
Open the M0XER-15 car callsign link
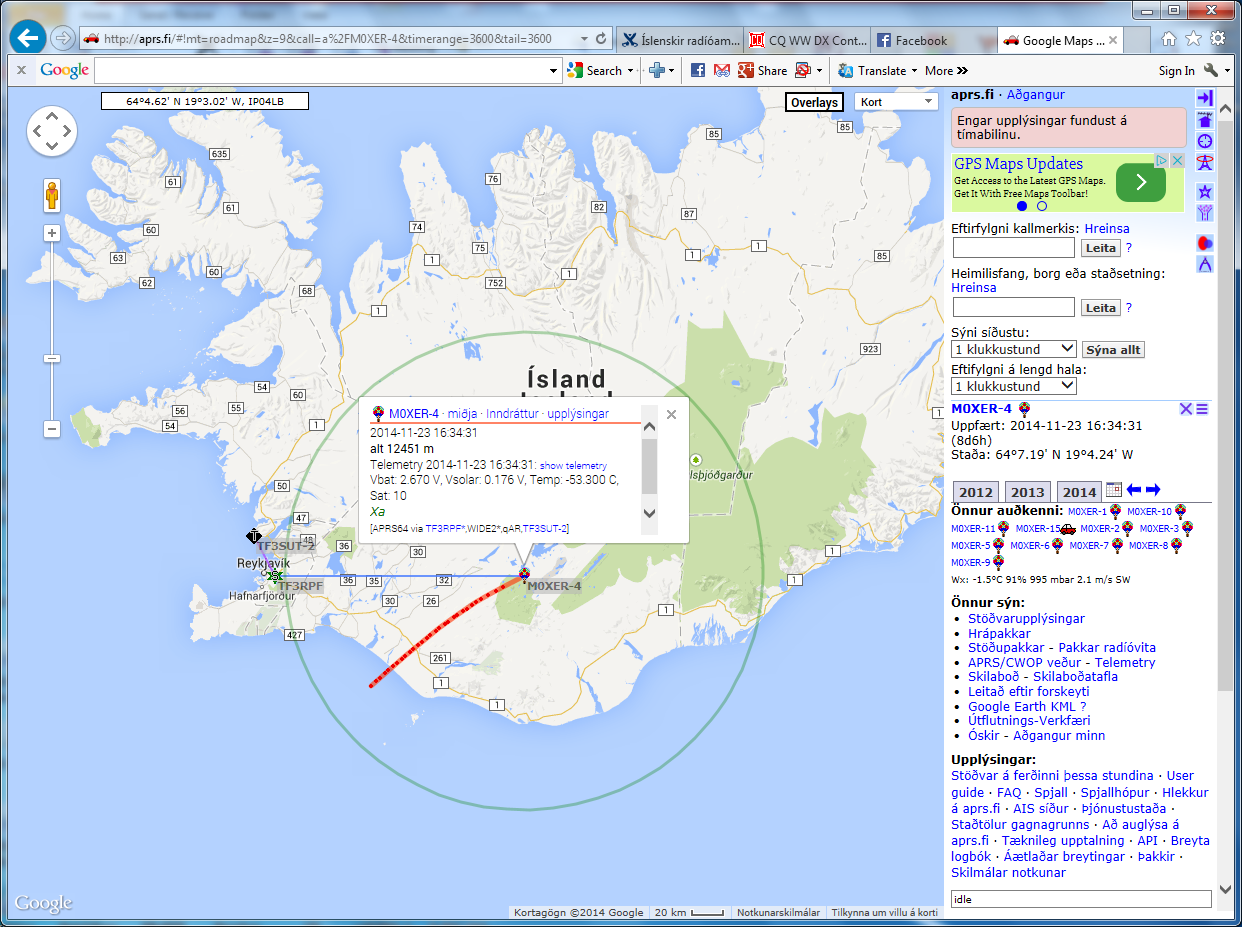1037,528
